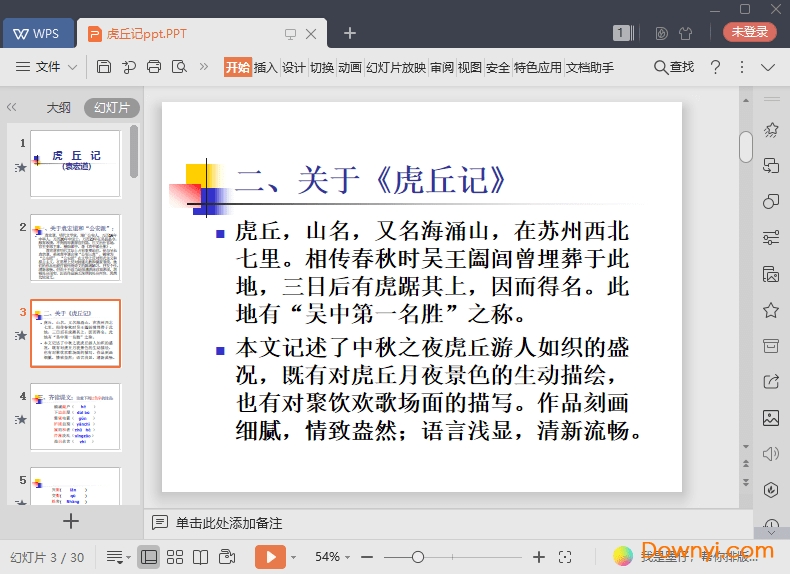Start the slideshow with the orange play button

click(x=270, y=556)
